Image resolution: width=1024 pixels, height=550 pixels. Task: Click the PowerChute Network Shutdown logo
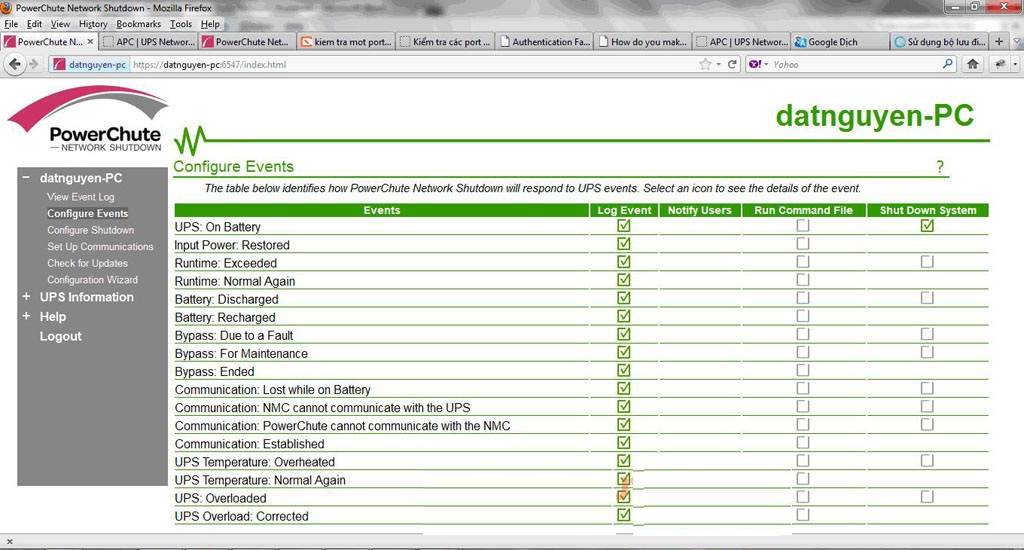click(88, 120)
